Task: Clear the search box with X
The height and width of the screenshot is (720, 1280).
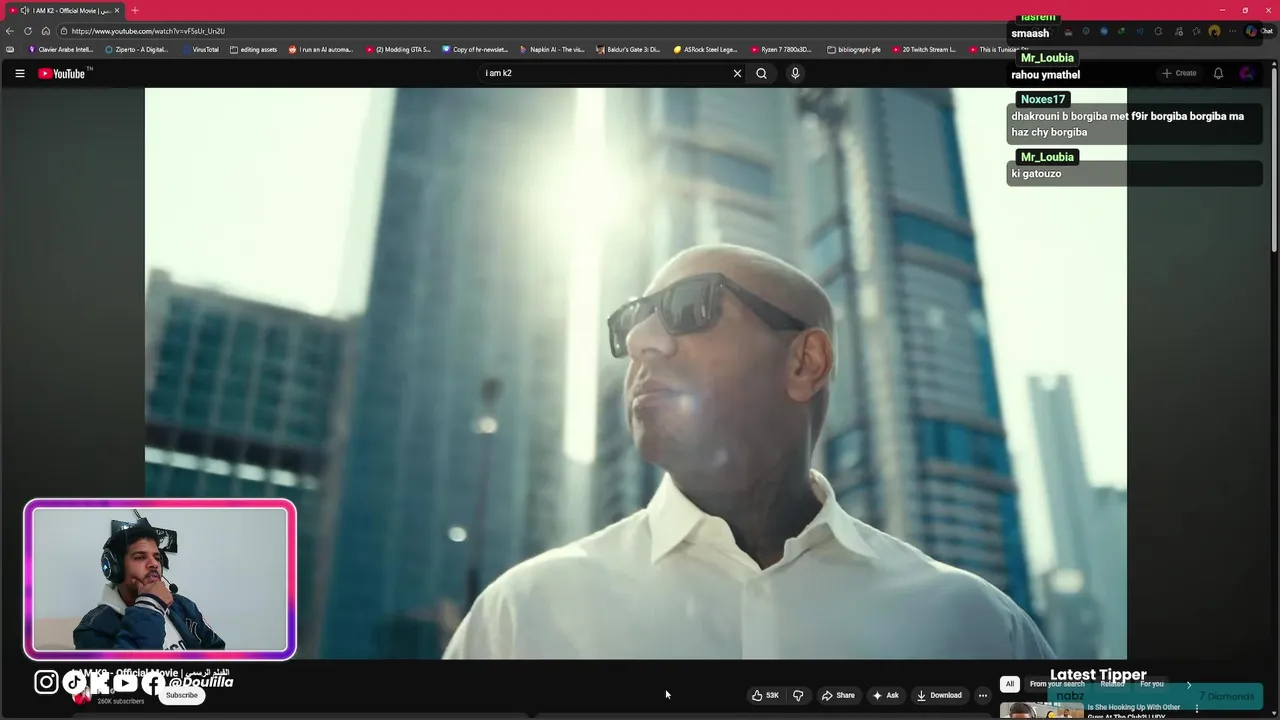Action: point(737,73)
